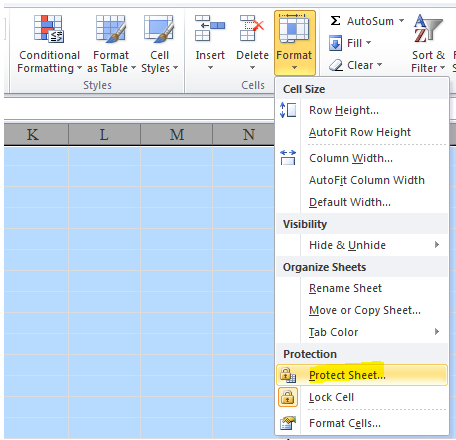Click the Row Height icon

coord(288,110)
